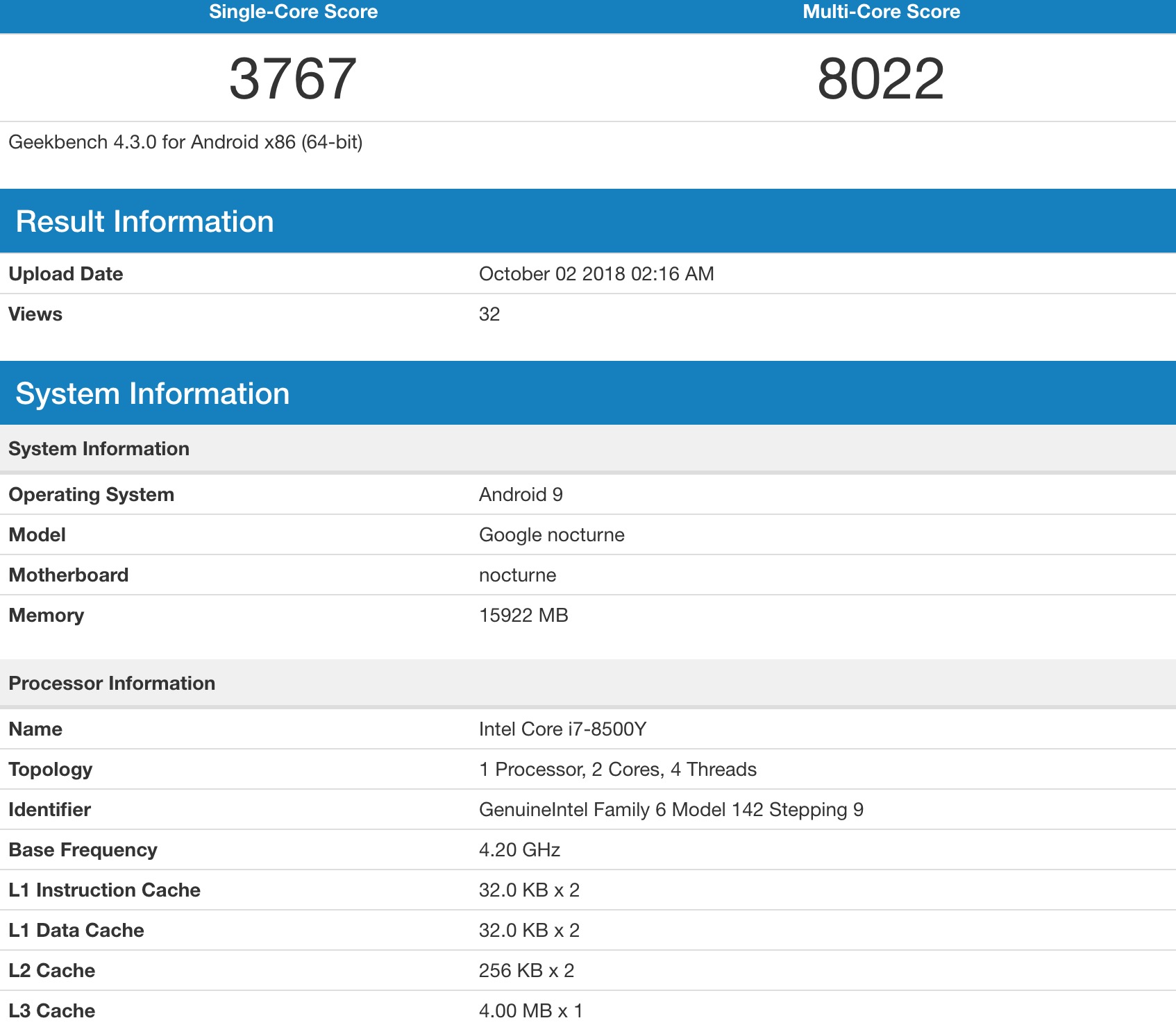Click the Multi-Core Score heading
Screen dimensions: 1176x1034
click(881, 12)
